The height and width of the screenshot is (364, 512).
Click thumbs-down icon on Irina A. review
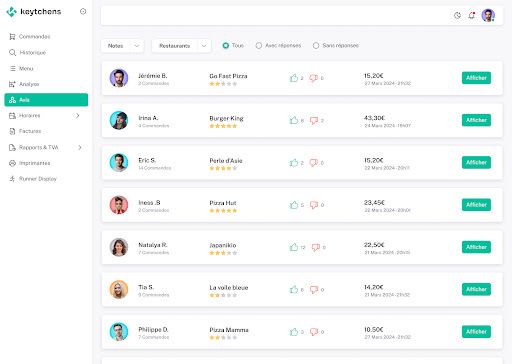(314, 120)
